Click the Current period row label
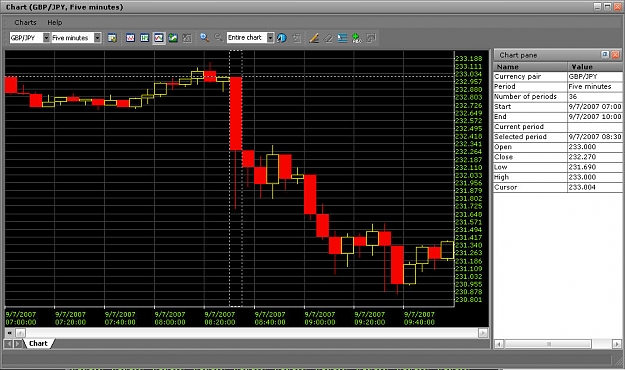The image size is (625, 370). [519, 127]
